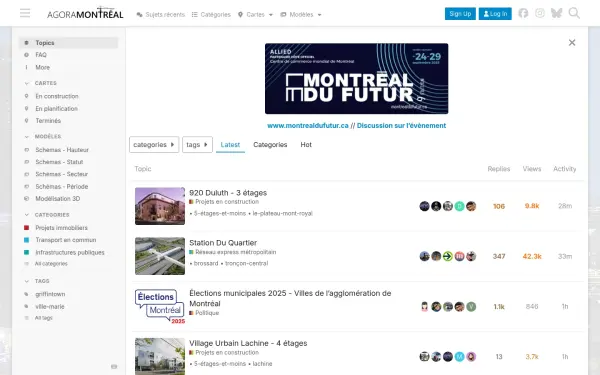Viewport: 600px width, 375px height.
Task: Click the Montréal du Futur banner image
Action: pyautogui.click(x=356, y=78)
